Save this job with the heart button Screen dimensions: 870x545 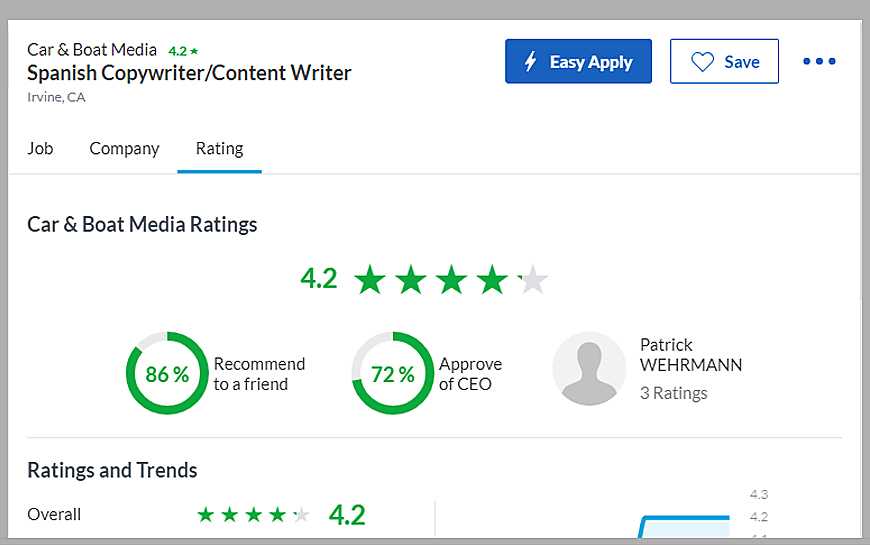724,62
